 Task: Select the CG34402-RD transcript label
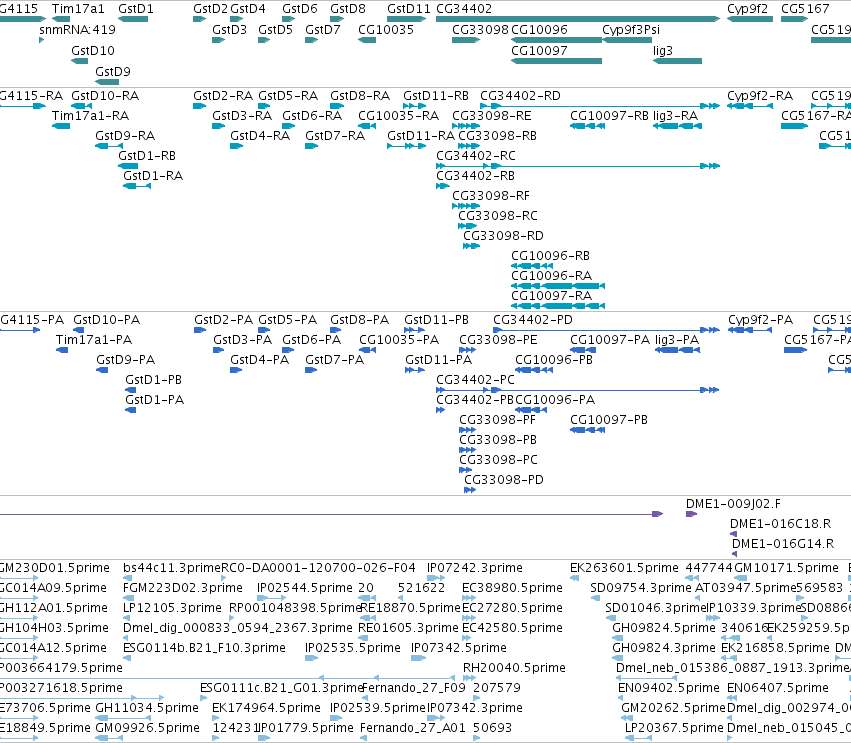pos(520,96)
